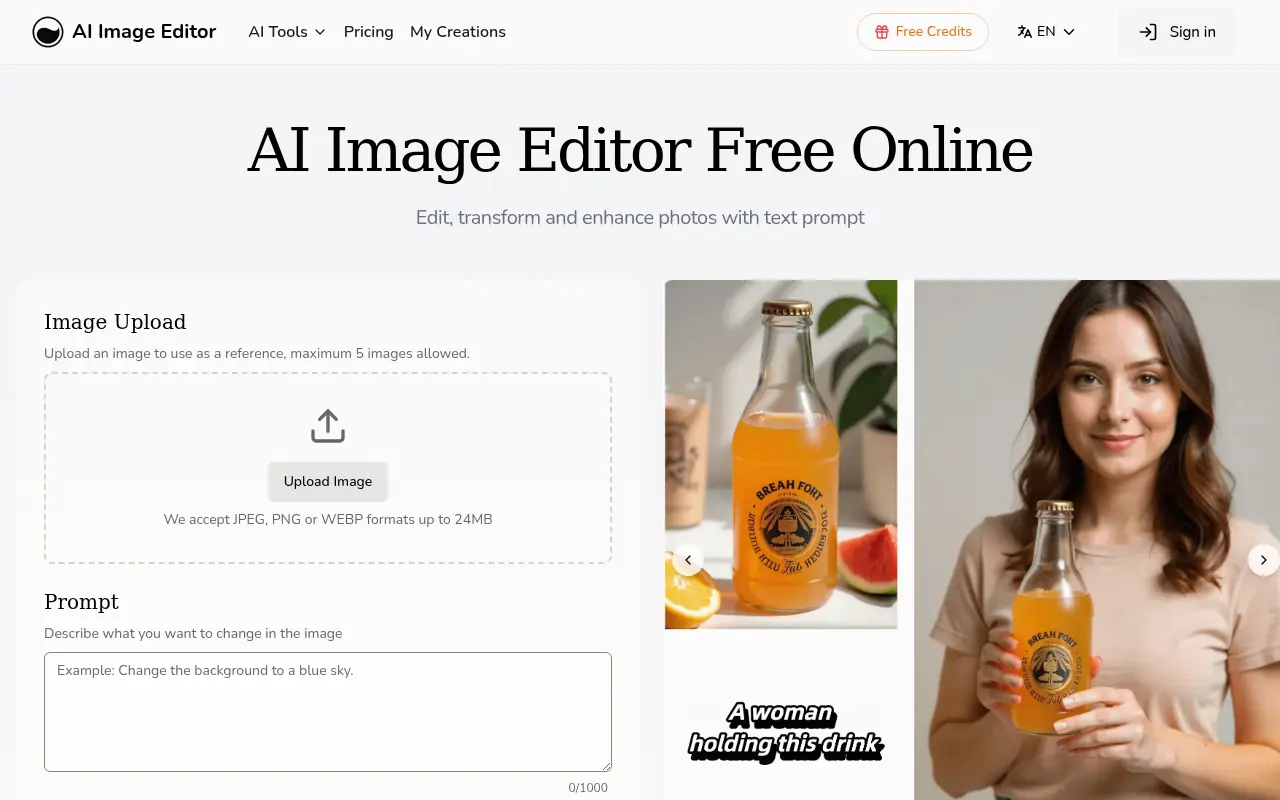Click inside the prompt text area
1280x800 pixels.
tap(328, 711)
